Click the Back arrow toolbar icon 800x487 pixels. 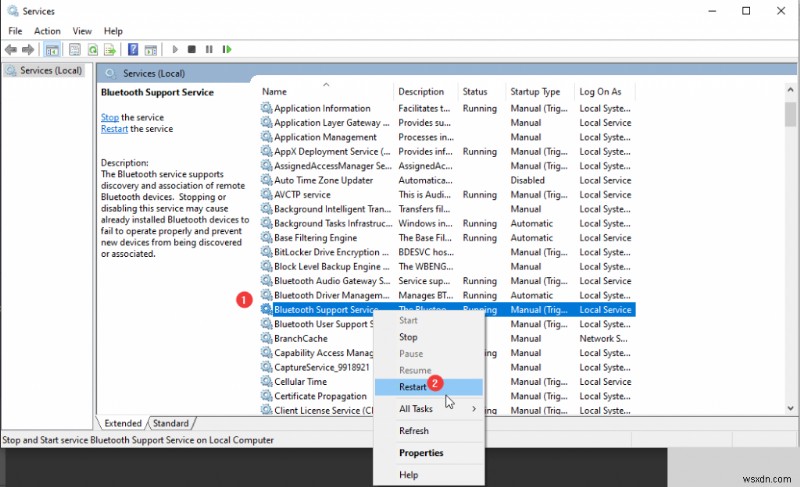tap(11, 49)
